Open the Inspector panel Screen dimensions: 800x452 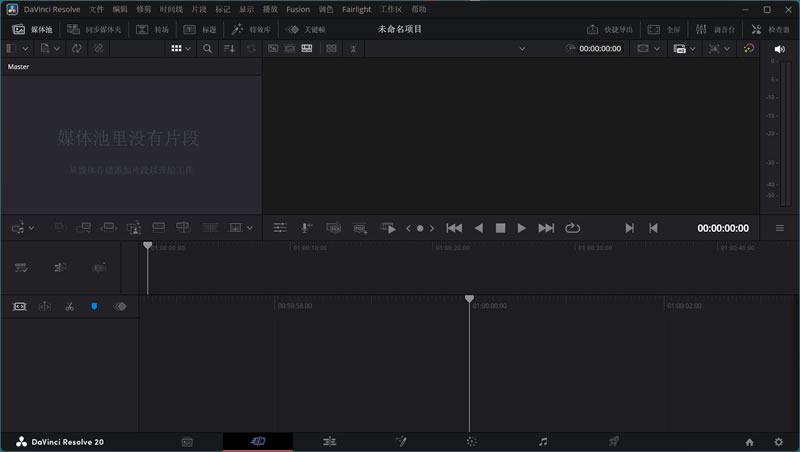tap(770, 30)
